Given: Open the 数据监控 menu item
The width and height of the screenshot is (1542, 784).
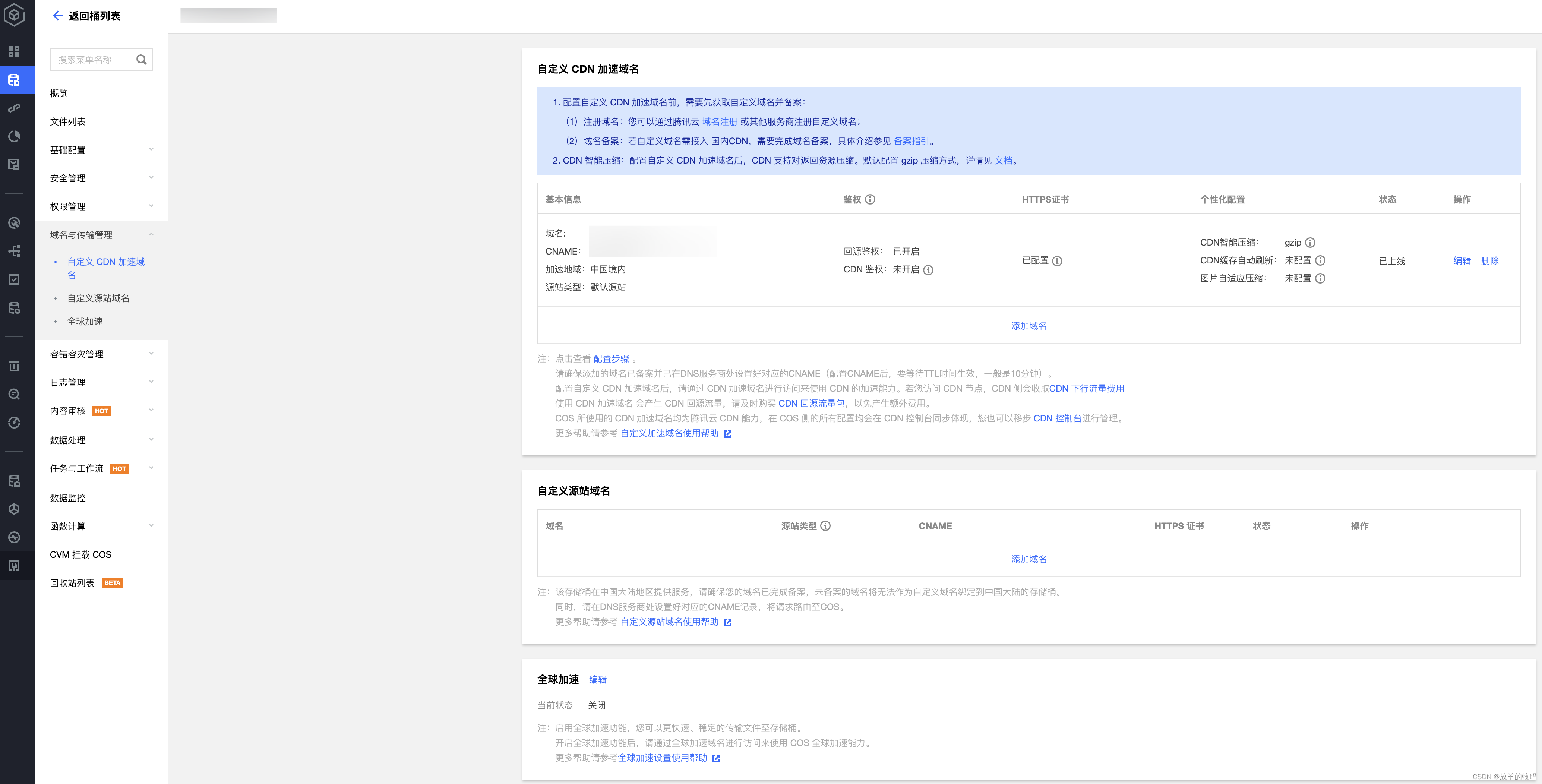Looking at the screenshot, I should 68,497.
